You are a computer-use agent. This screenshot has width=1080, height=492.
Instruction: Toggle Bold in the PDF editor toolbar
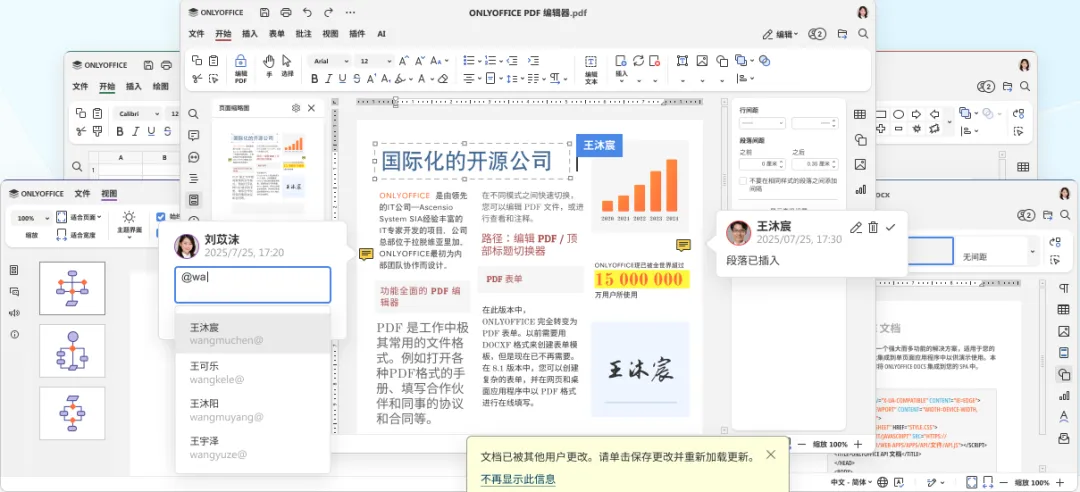315,79
